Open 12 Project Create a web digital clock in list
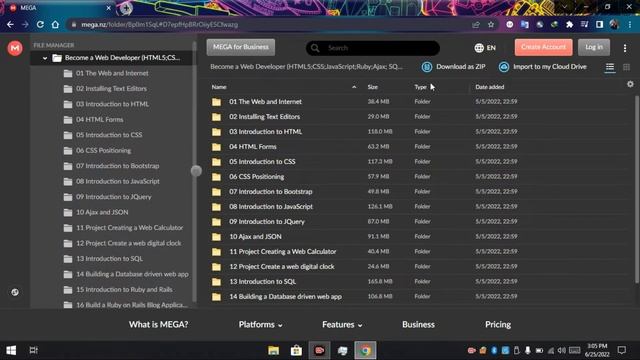Viewport: 640px width, 360px height. click(x=282, y=267)
